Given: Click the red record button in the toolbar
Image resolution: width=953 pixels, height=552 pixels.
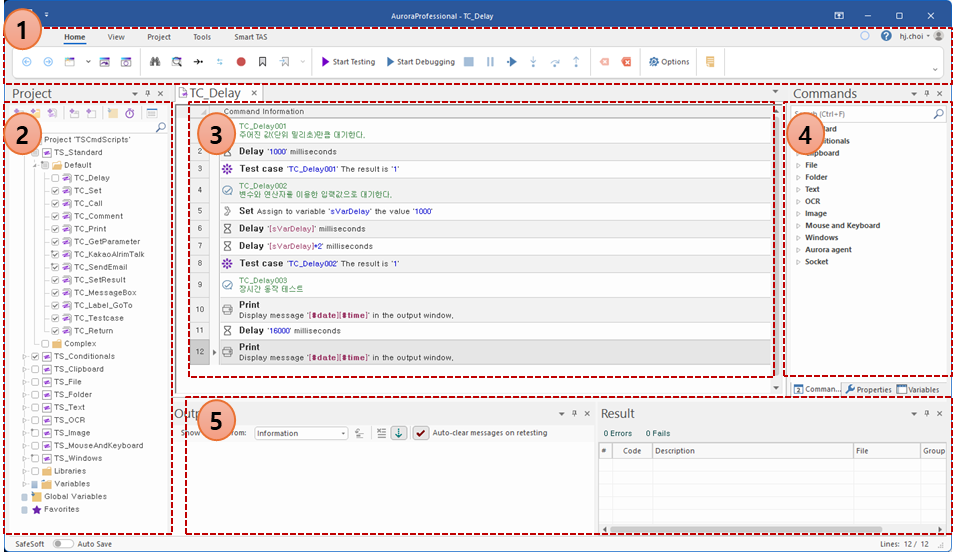Looking at the screenshot, I should pos(241,62).
